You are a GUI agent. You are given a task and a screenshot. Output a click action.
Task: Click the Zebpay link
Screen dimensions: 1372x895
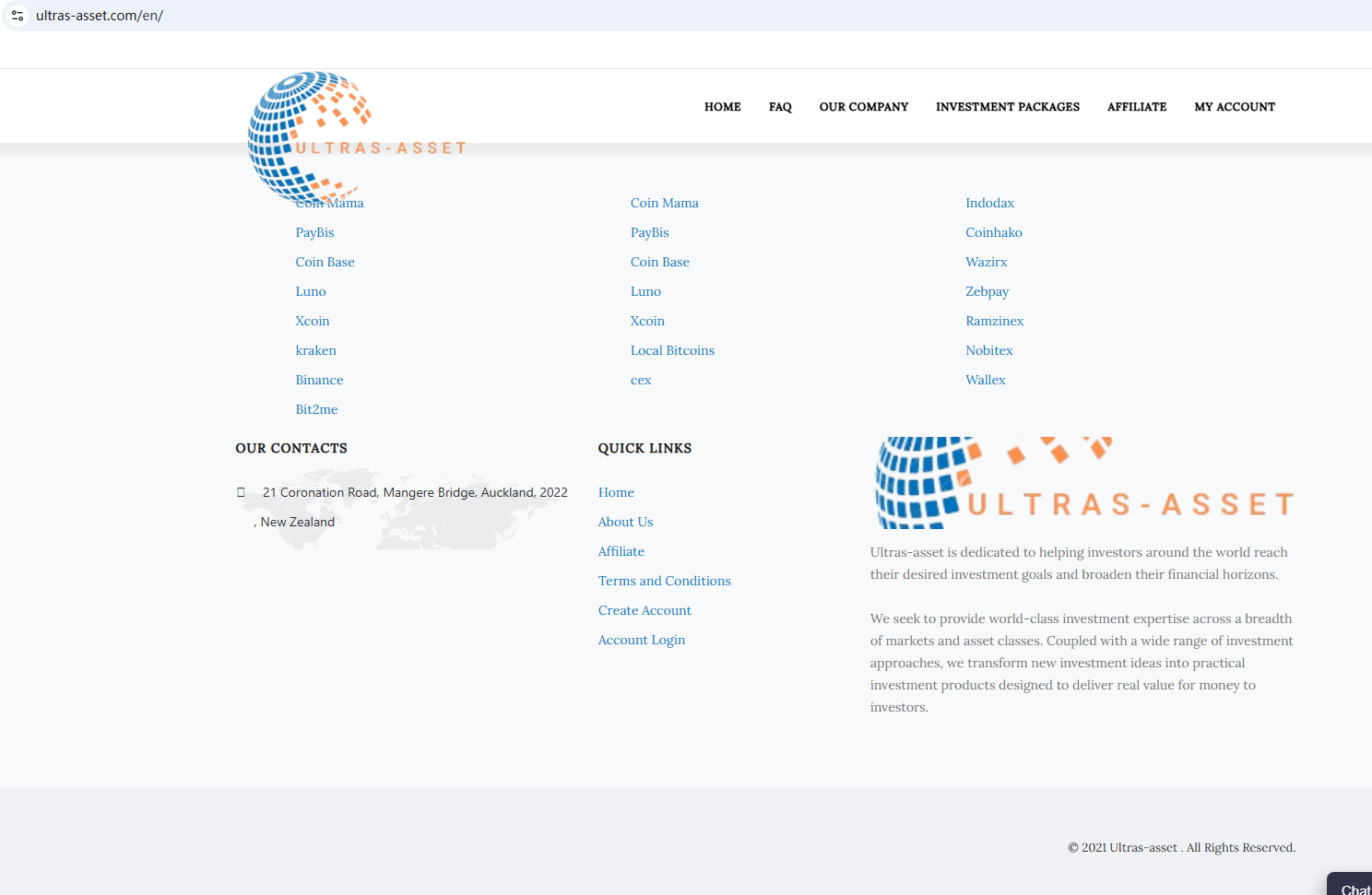[x=988, y=291]
